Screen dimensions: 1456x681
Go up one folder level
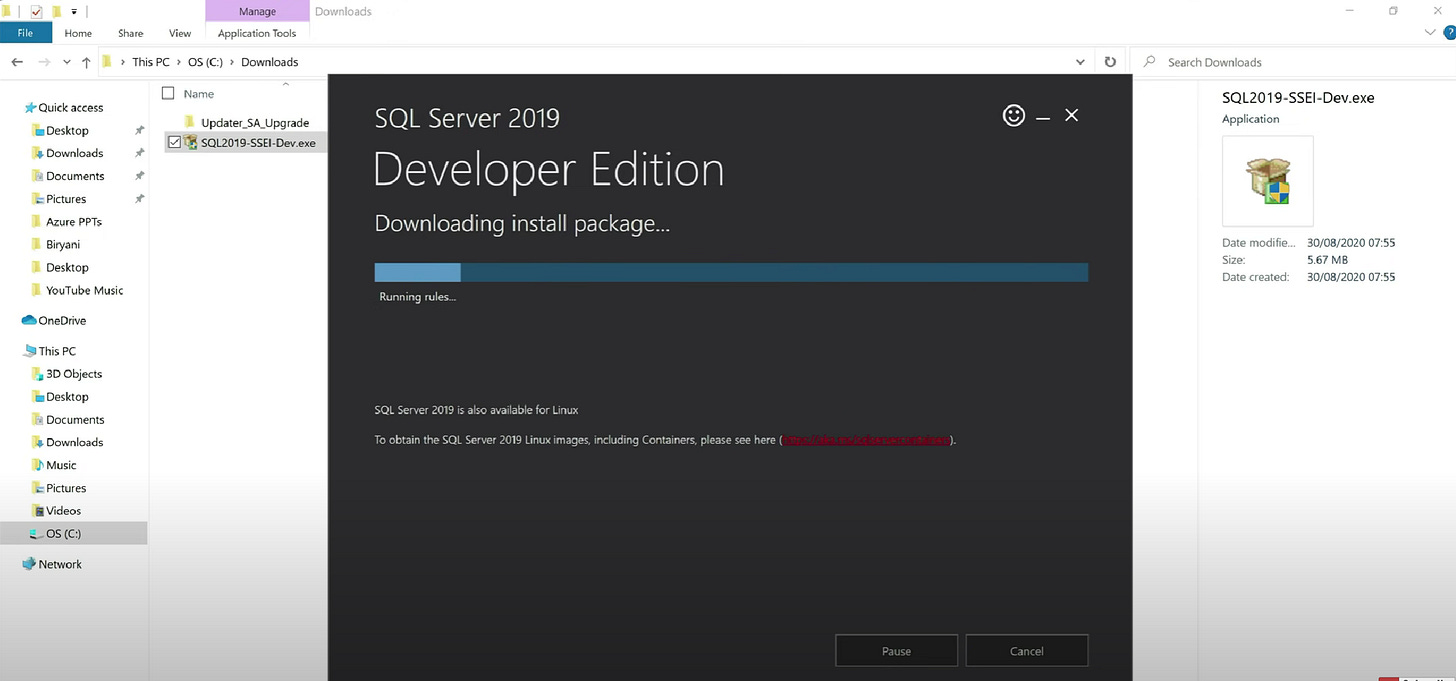(x=87, y=62)
